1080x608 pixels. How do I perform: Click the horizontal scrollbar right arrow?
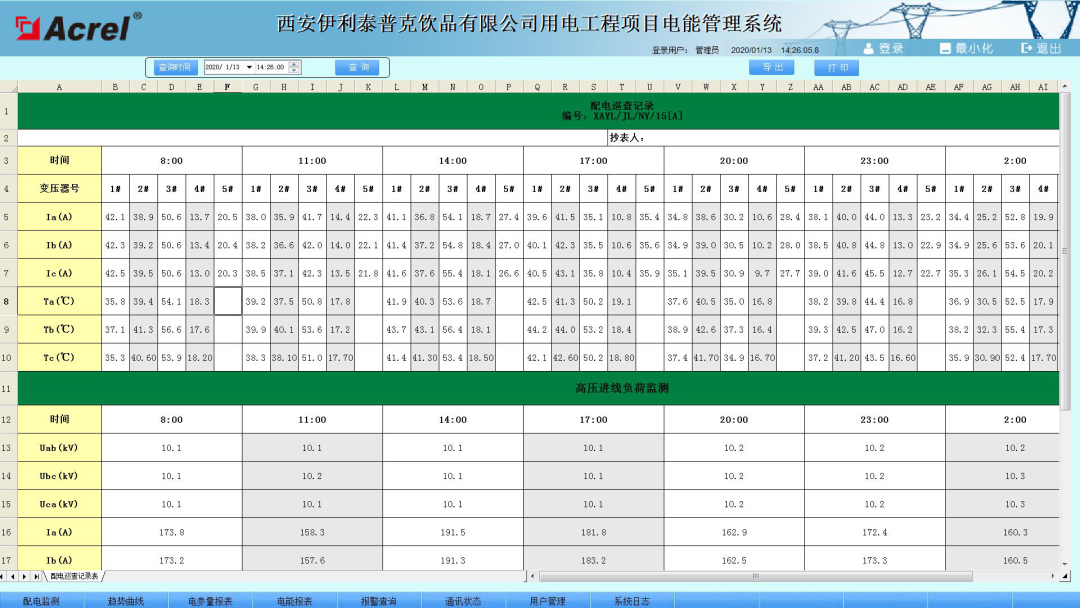click(1055, 577)
